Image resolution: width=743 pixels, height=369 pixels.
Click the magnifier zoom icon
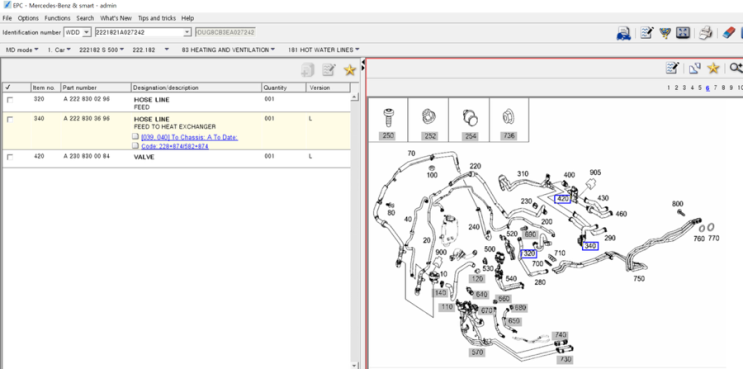coord(736,68)
